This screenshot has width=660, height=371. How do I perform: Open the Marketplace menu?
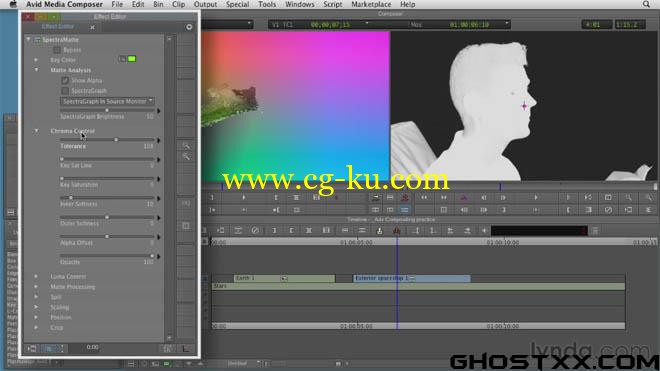tap(371, 4)
